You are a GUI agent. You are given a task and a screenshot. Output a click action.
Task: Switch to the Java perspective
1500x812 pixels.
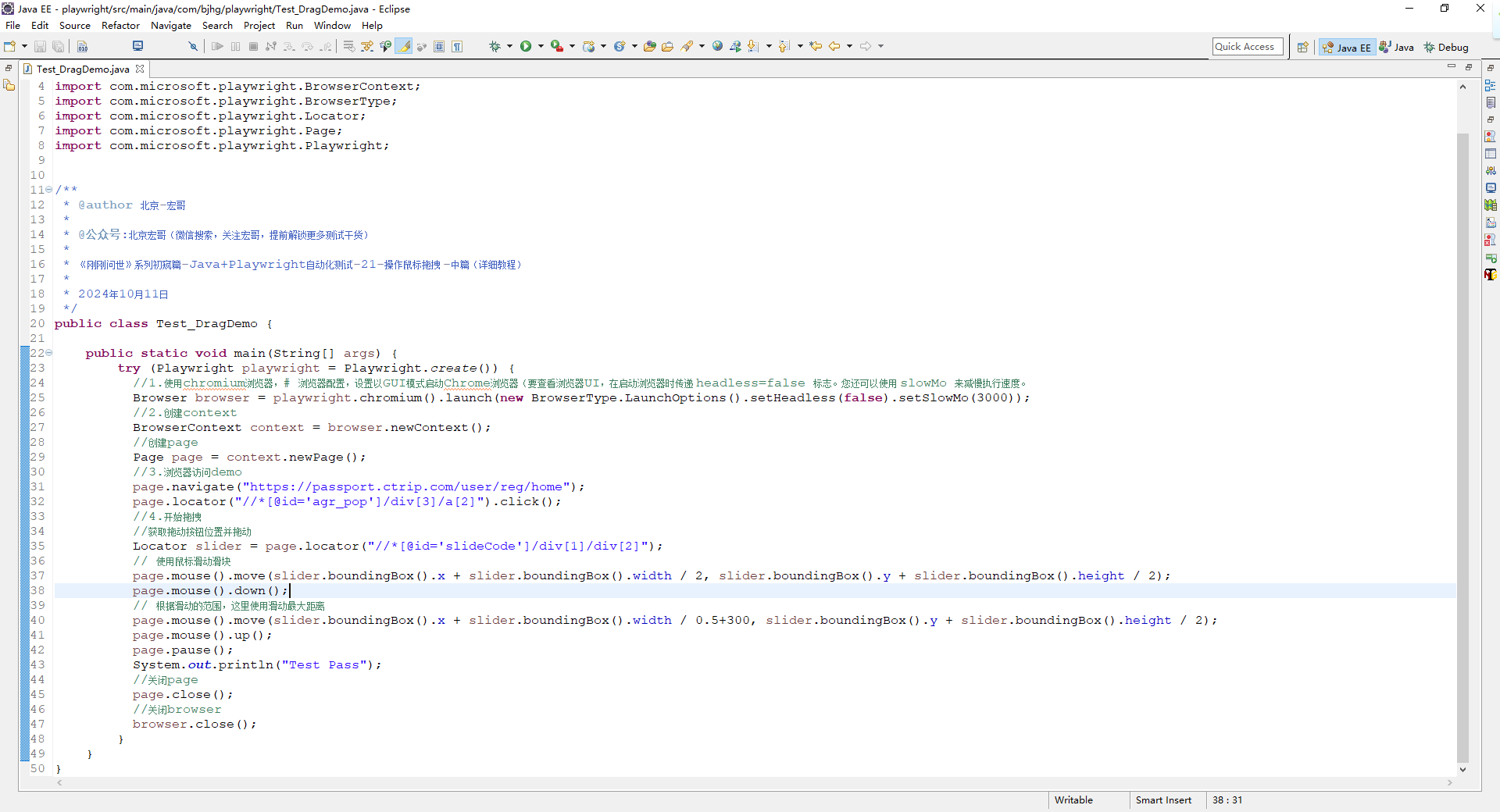pos(1397,48)
